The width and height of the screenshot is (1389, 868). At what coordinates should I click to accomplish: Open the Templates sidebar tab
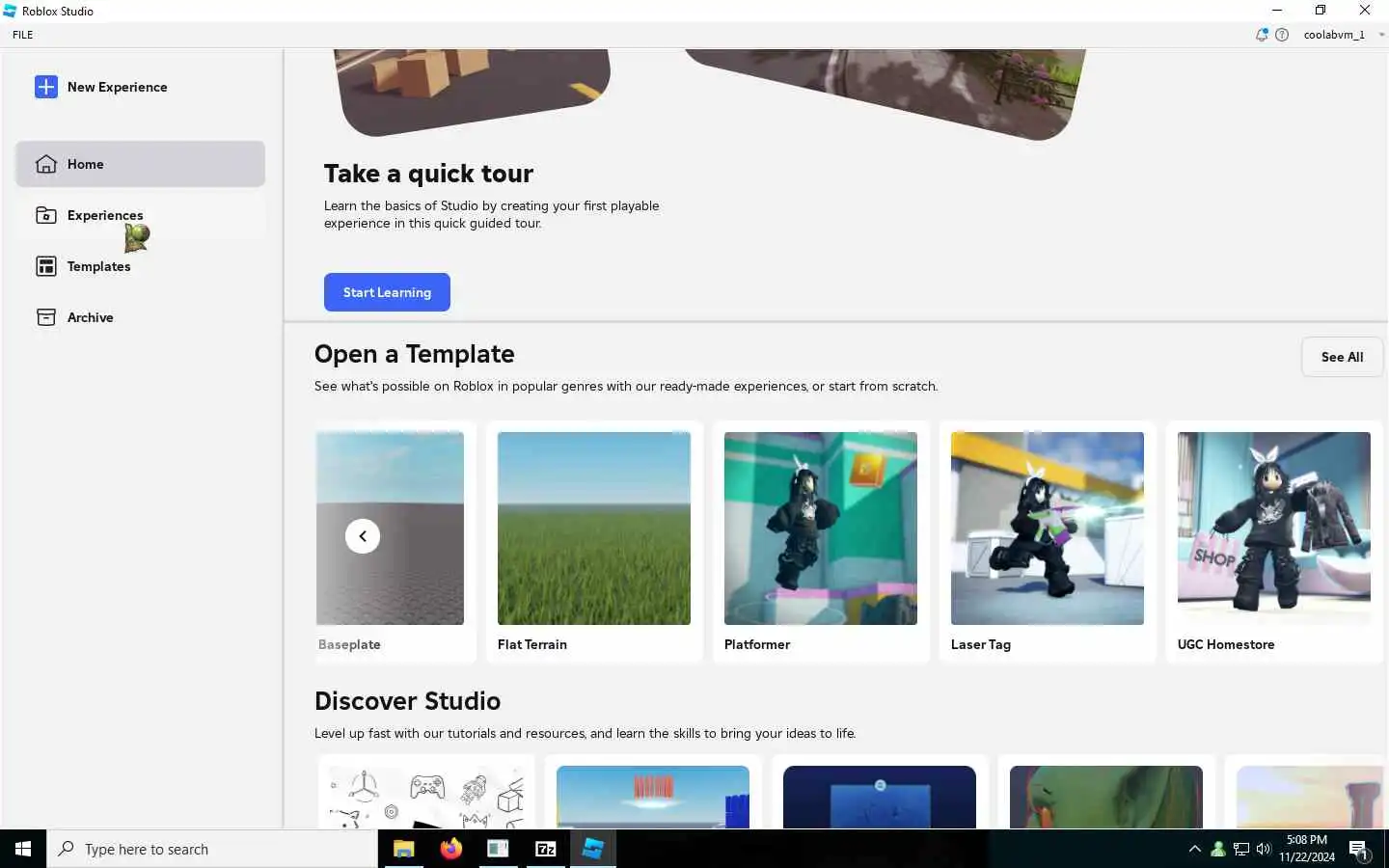(x=140, y=266)
